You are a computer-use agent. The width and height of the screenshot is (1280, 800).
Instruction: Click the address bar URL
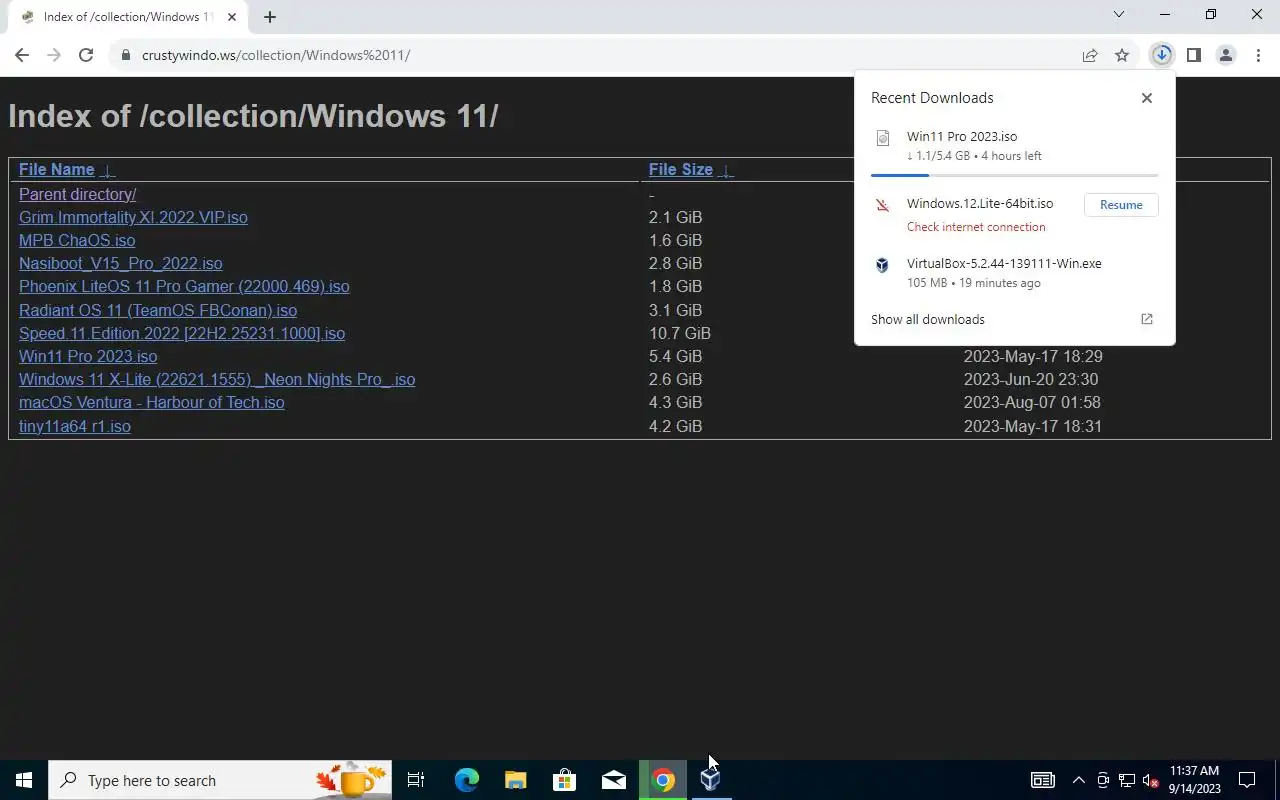coord(276,55)
